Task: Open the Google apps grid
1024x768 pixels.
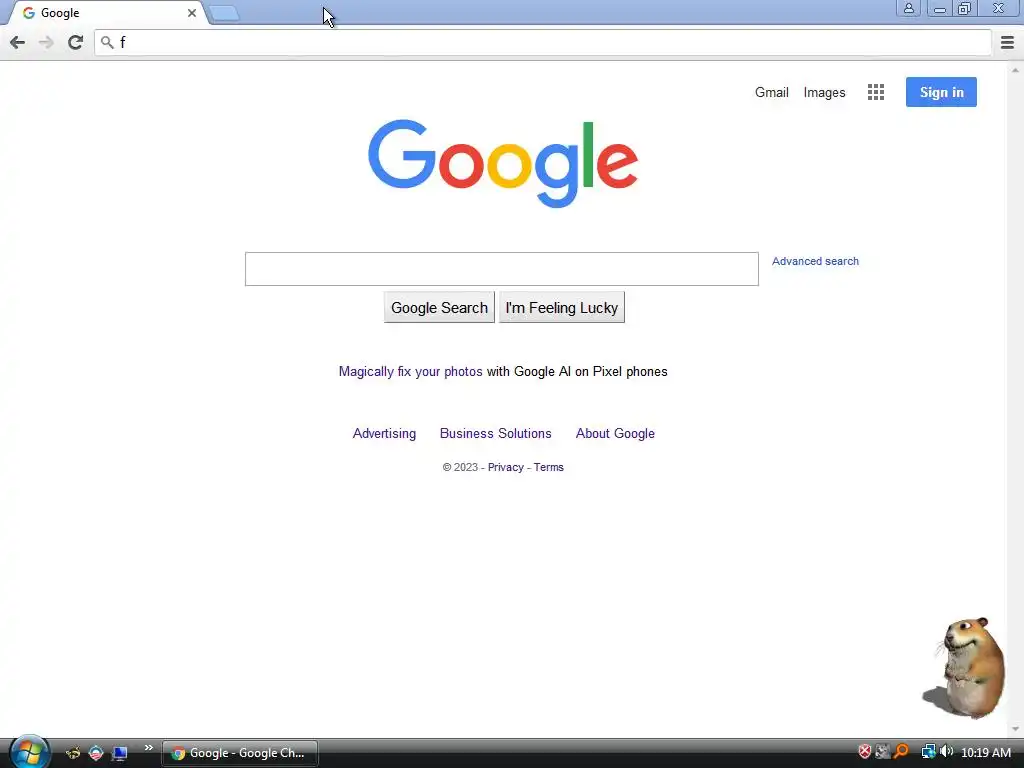Action: [x=876, y=92]
